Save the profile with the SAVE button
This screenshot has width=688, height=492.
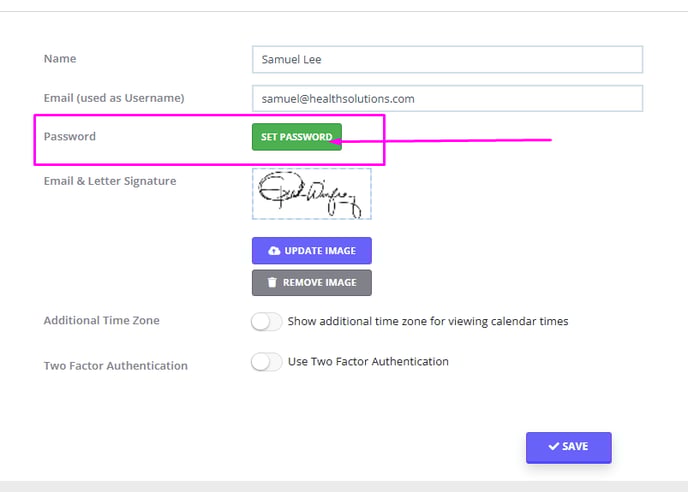569,447
